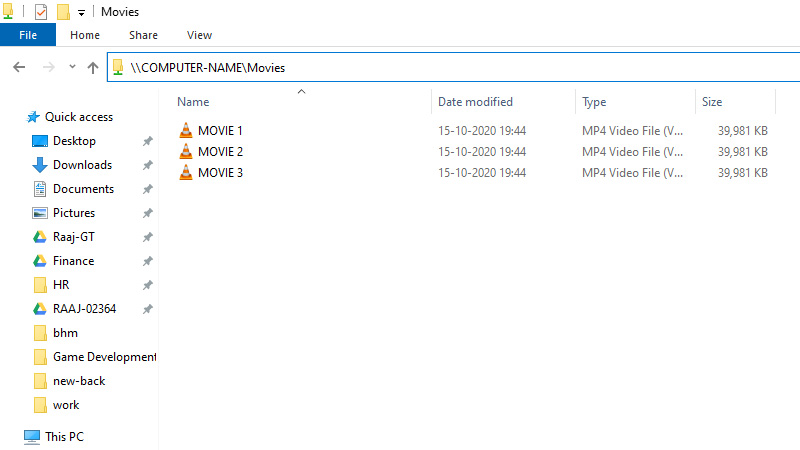The image size is (800, 450).
Task: Open the work folder
Action: click(66, 405)
